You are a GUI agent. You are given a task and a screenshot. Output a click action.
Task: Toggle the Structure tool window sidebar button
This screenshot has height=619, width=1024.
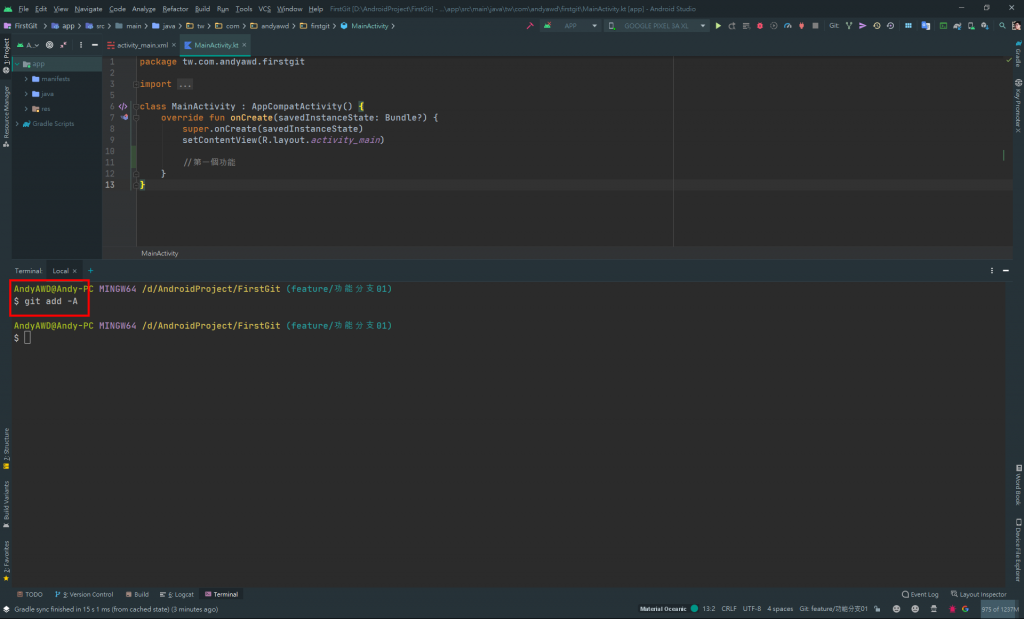5,446
